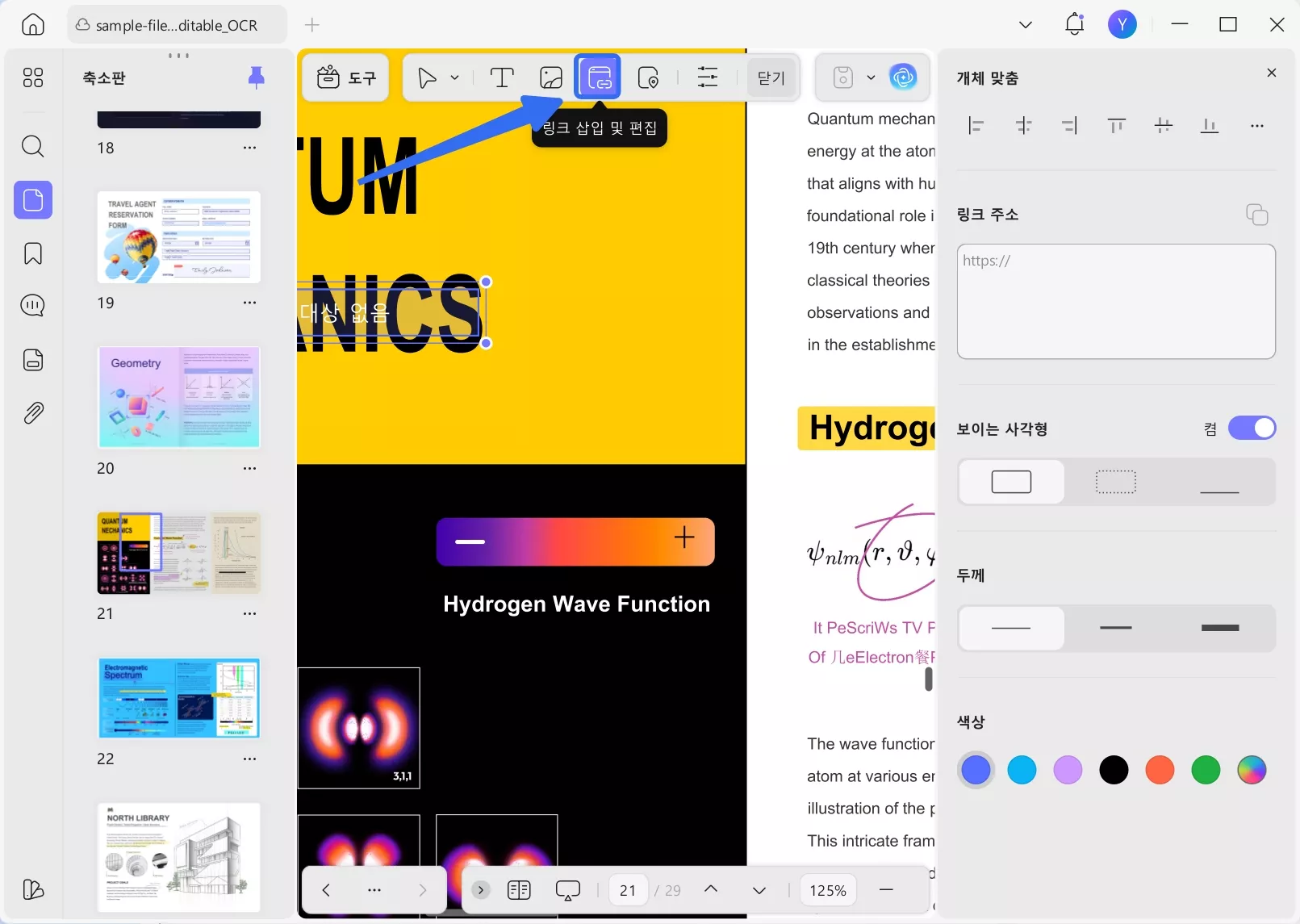Align objects to the top edge

pyautogui.click(x=1117, y=126)
